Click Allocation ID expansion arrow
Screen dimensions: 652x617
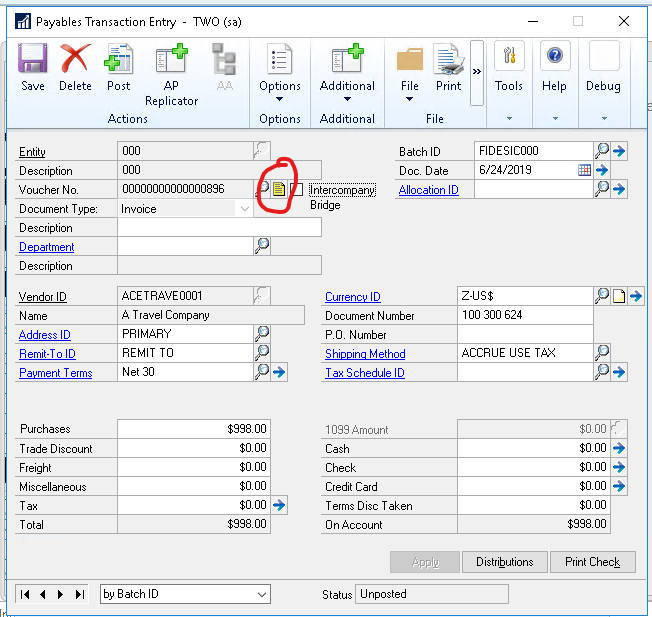[619, 189]
